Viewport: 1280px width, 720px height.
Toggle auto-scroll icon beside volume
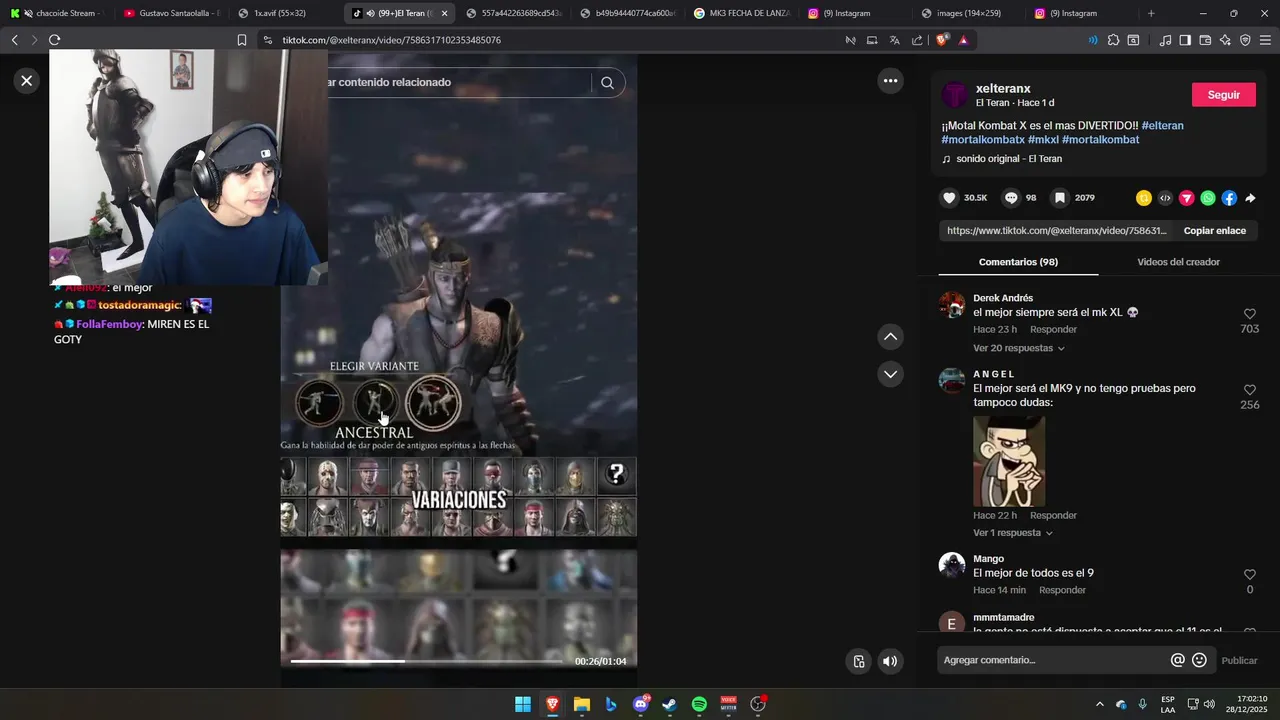pyautogui.click(x=859, y=661)
